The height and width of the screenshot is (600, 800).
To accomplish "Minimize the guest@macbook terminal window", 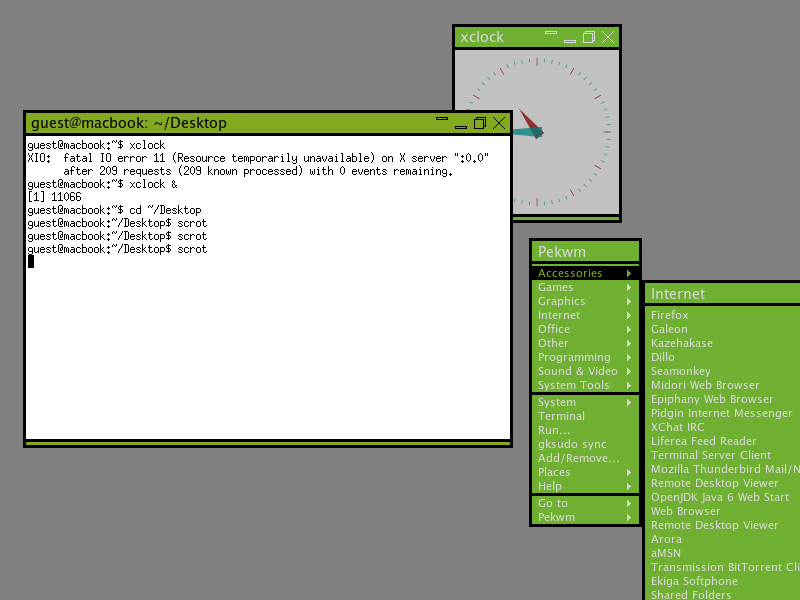I will [x=461, y=127].
